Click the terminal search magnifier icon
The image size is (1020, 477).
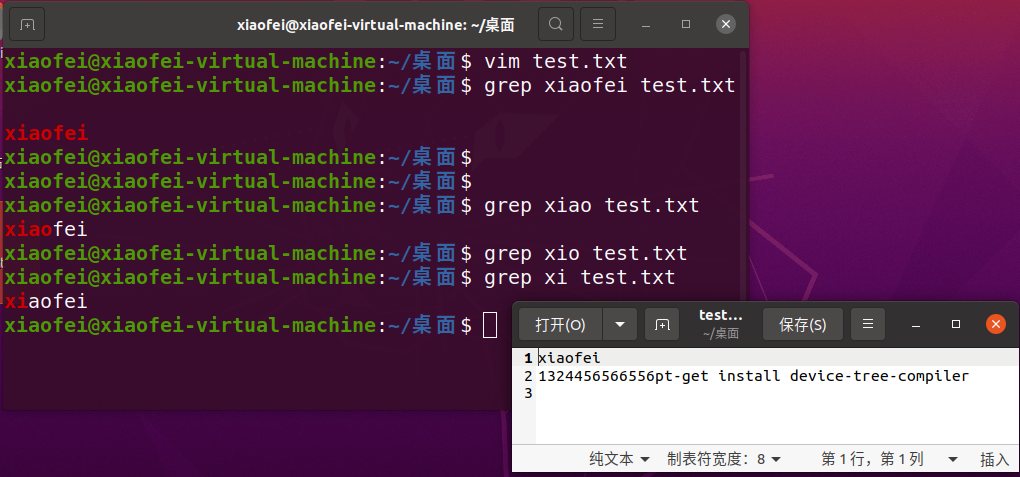[556, 23]
